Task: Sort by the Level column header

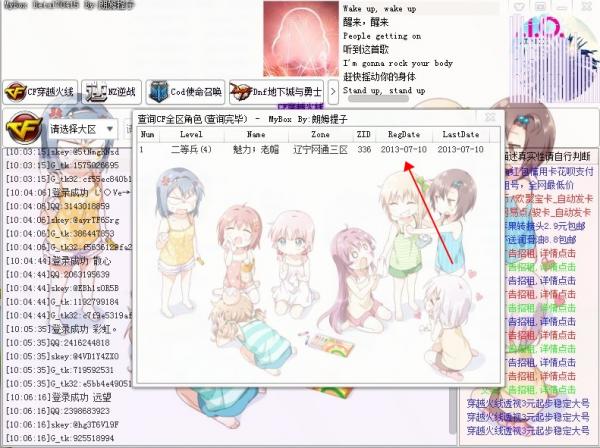Action: [191, 134]
